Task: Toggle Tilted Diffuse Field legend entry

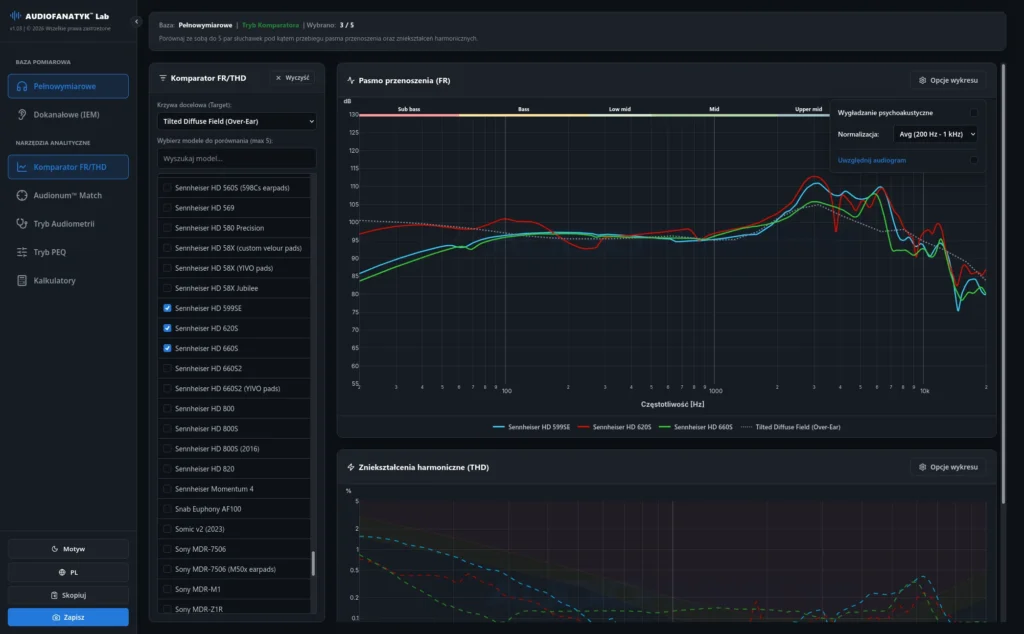Action: click(791, 427)
